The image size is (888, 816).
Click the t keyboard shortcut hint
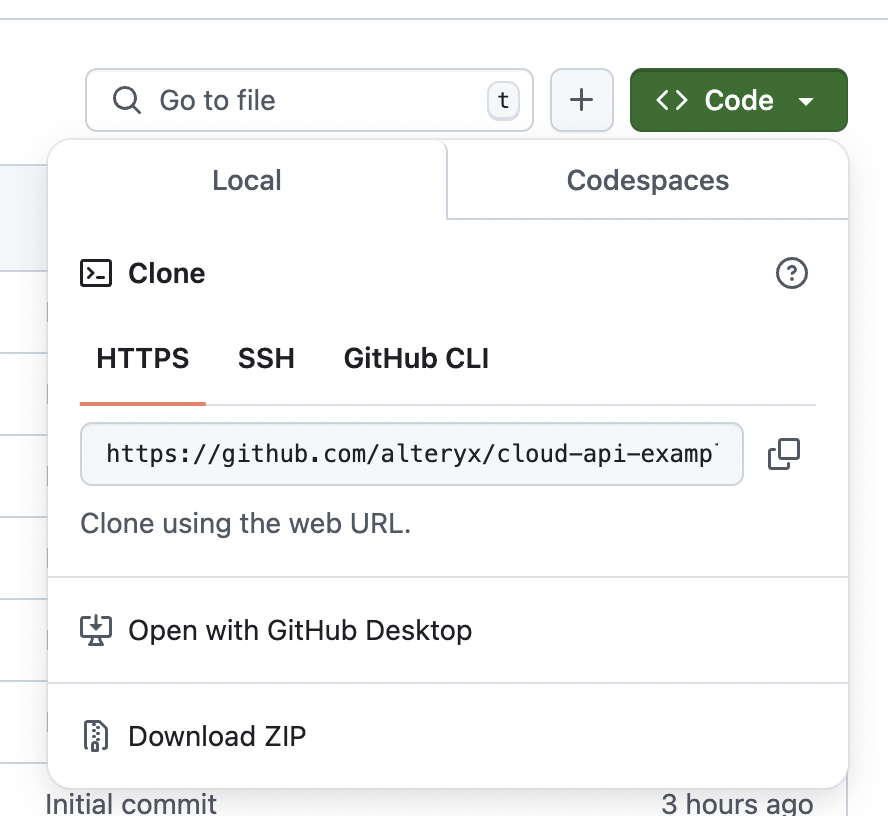coord(503,100)
